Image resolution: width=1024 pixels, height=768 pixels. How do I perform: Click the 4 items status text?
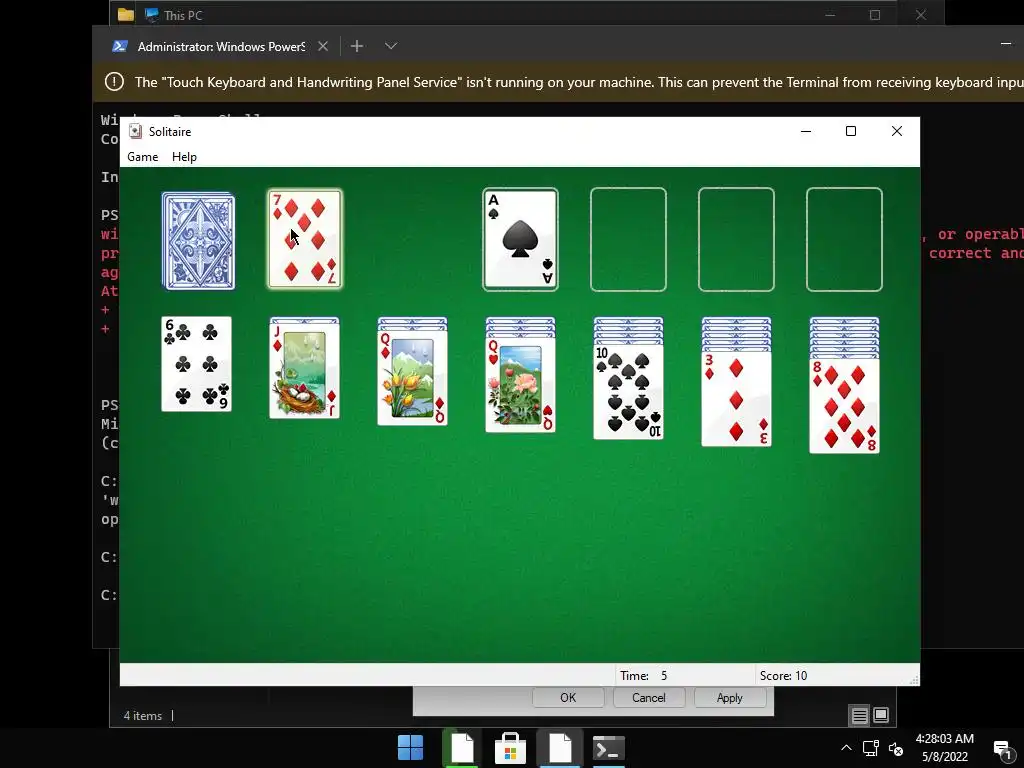(142, 716)
